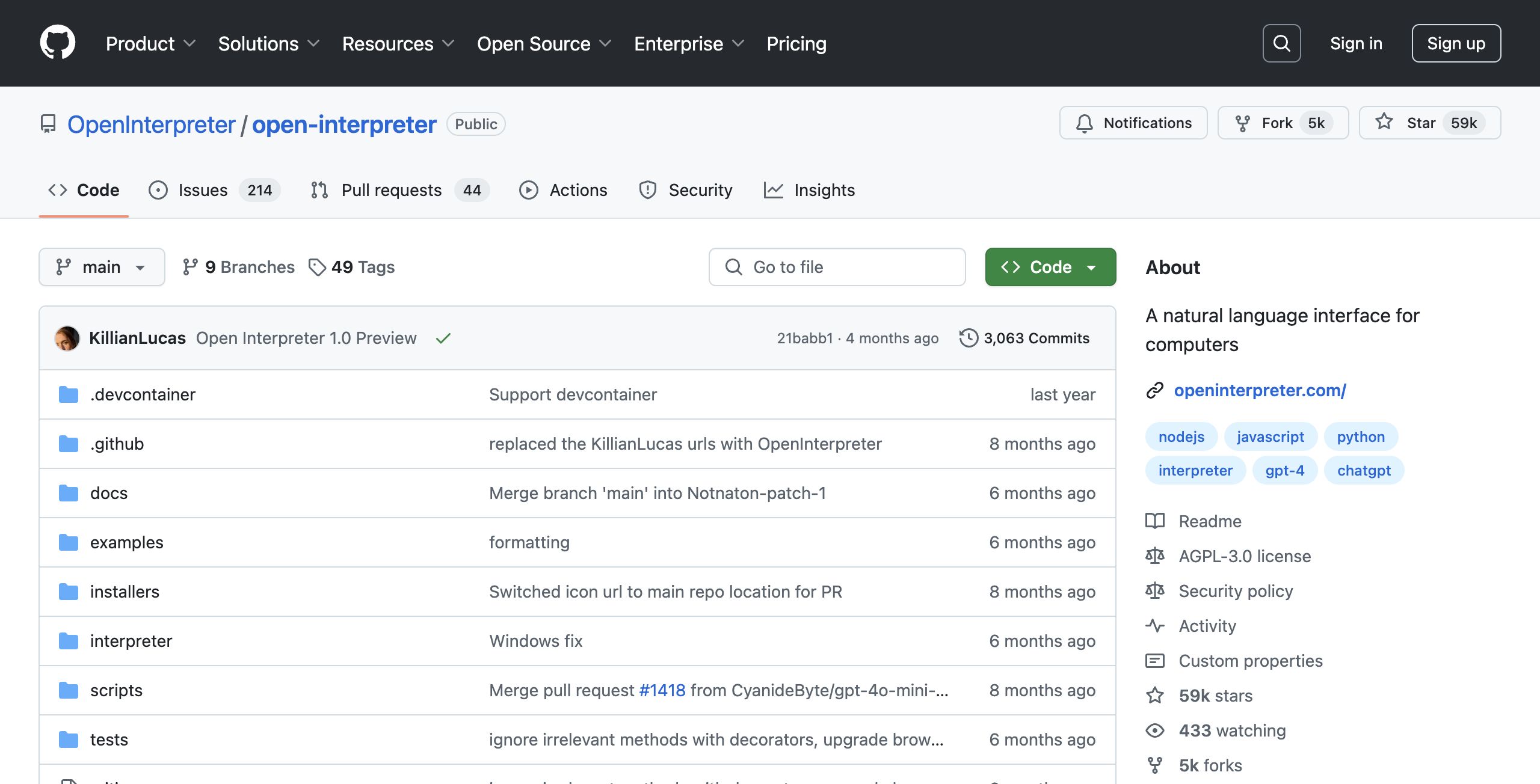This screenshot has height=784, width=1540.
Task: Expand the main branch selector
Action: tap(102, 267)
